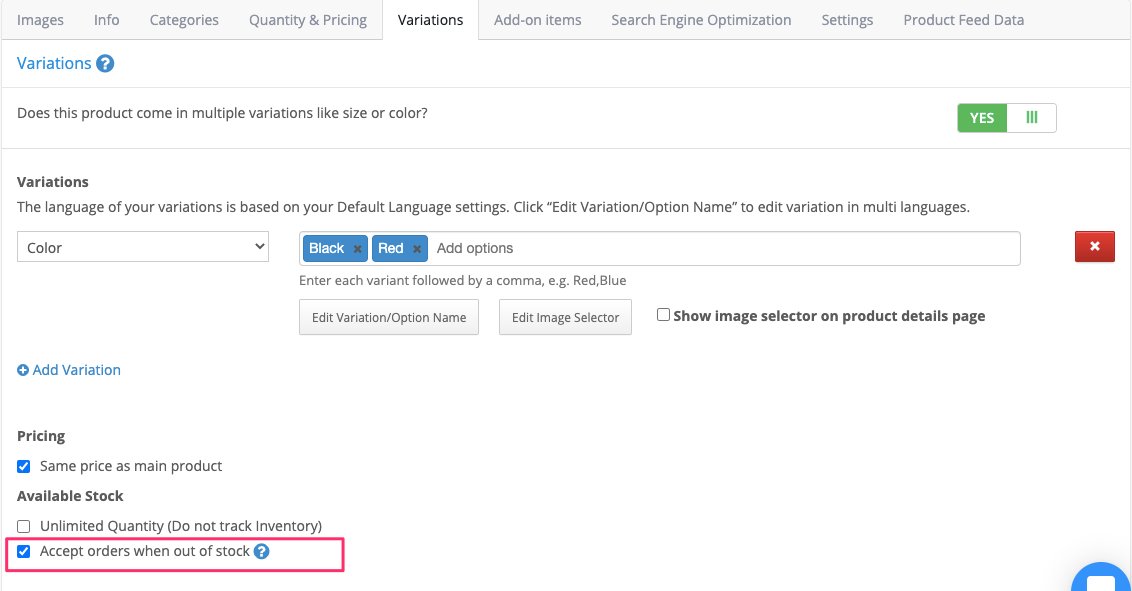Switch to the Images tab
1132x591 pixels.
(40, 20)
